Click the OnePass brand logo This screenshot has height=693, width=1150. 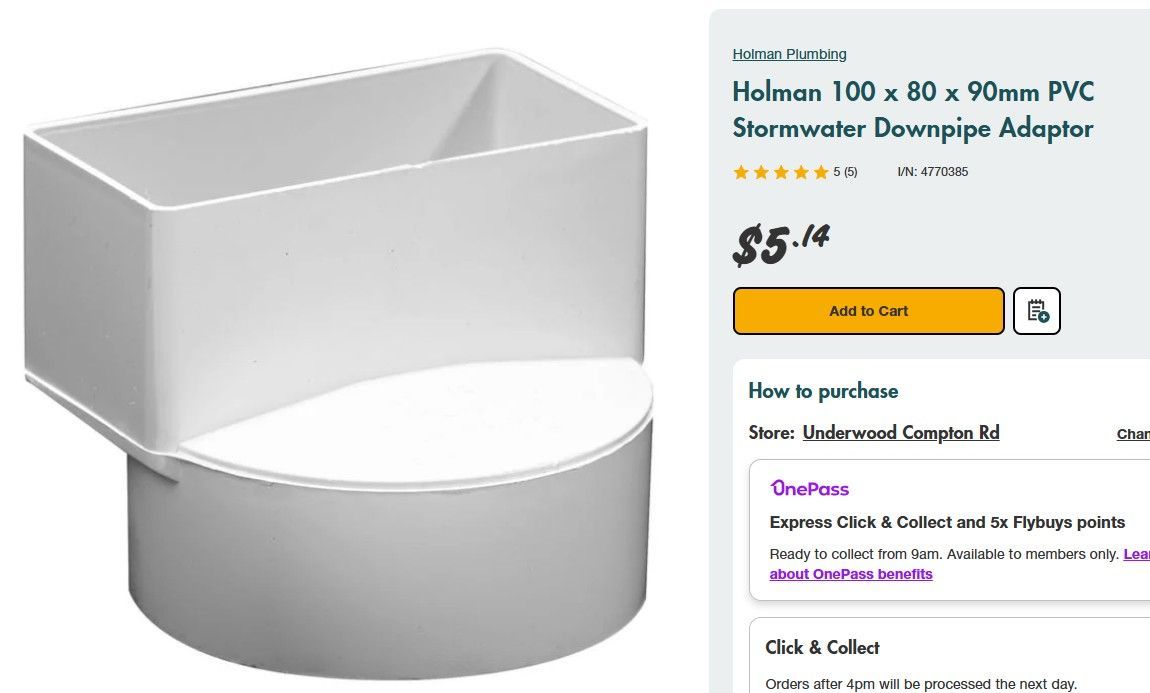click(x=809, y=489)
